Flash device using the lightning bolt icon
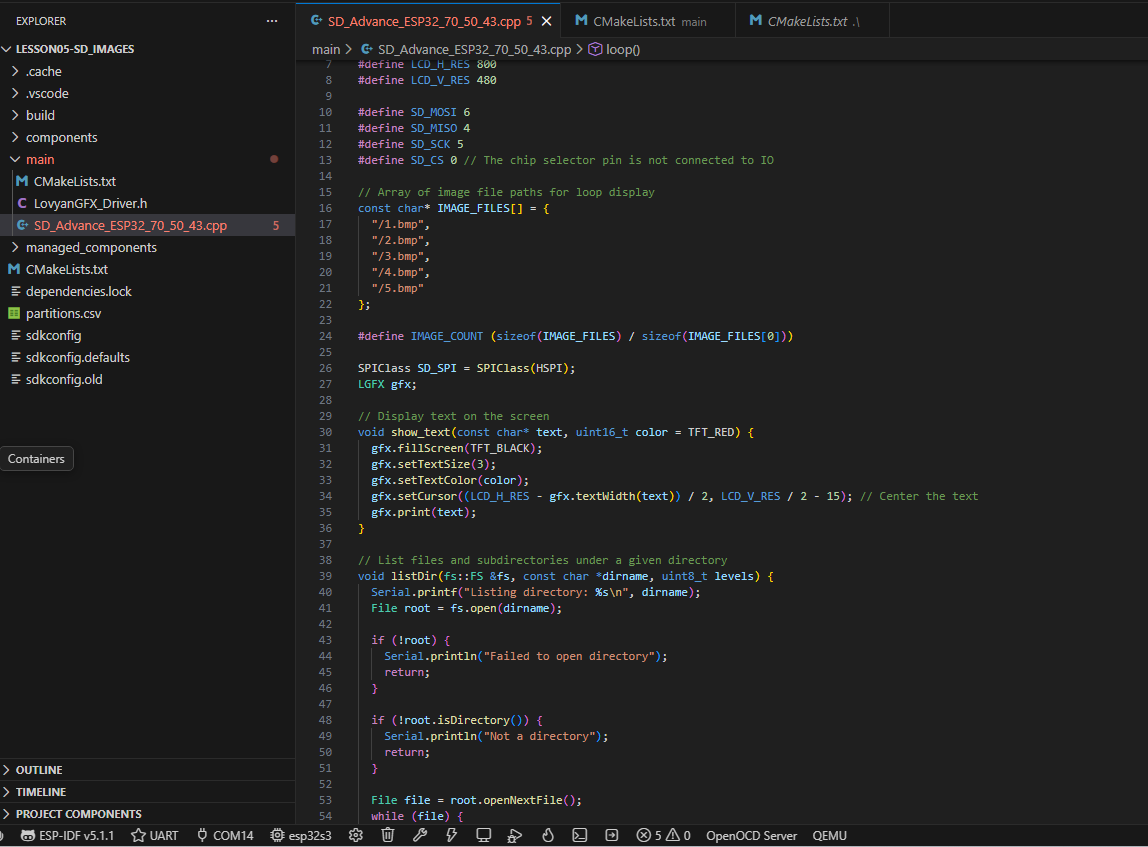 452,835
